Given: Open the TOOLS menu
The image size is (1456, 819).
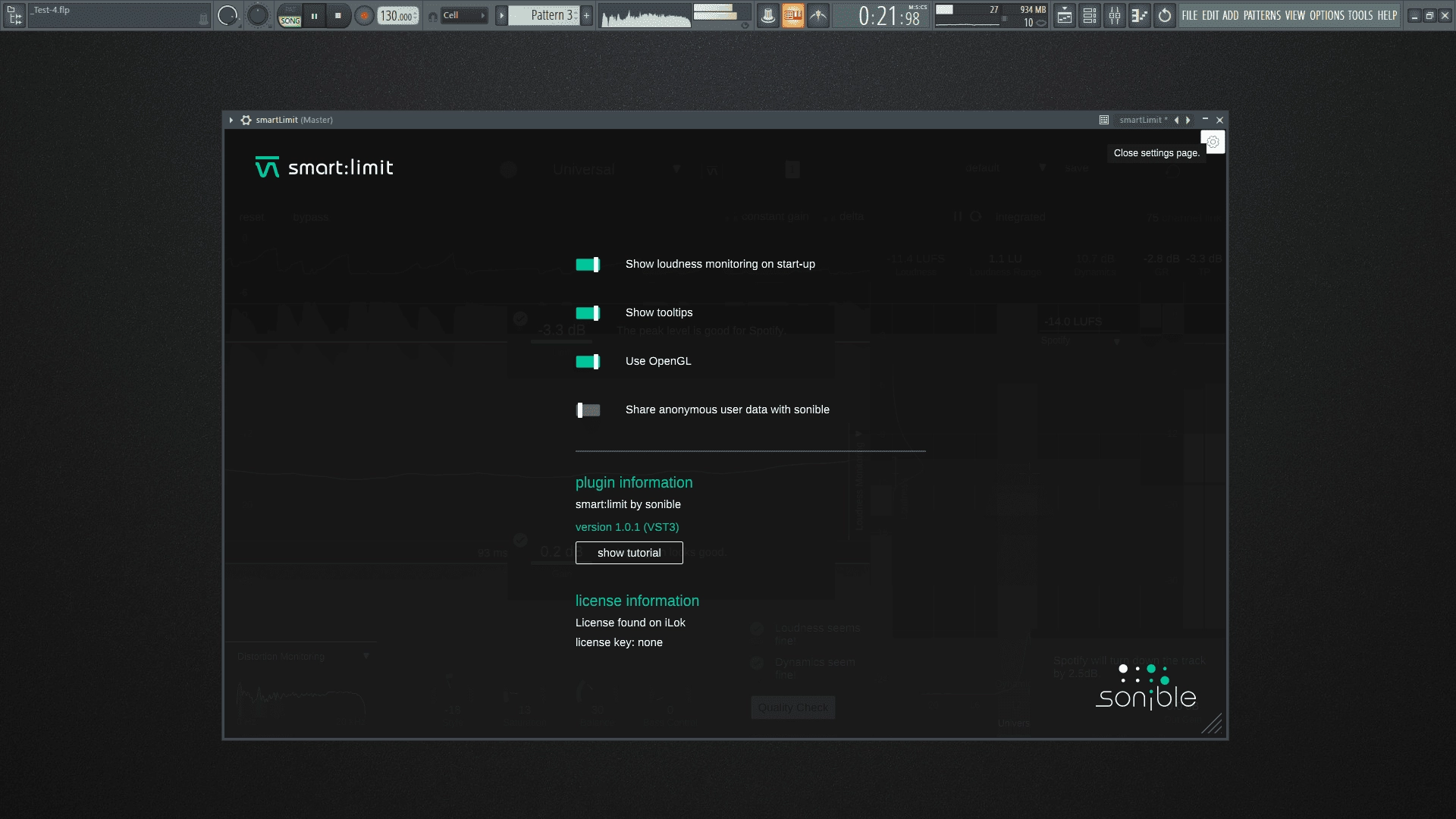Looking at the screenshot, I should pyautogui.click(x=1360, y=15).
